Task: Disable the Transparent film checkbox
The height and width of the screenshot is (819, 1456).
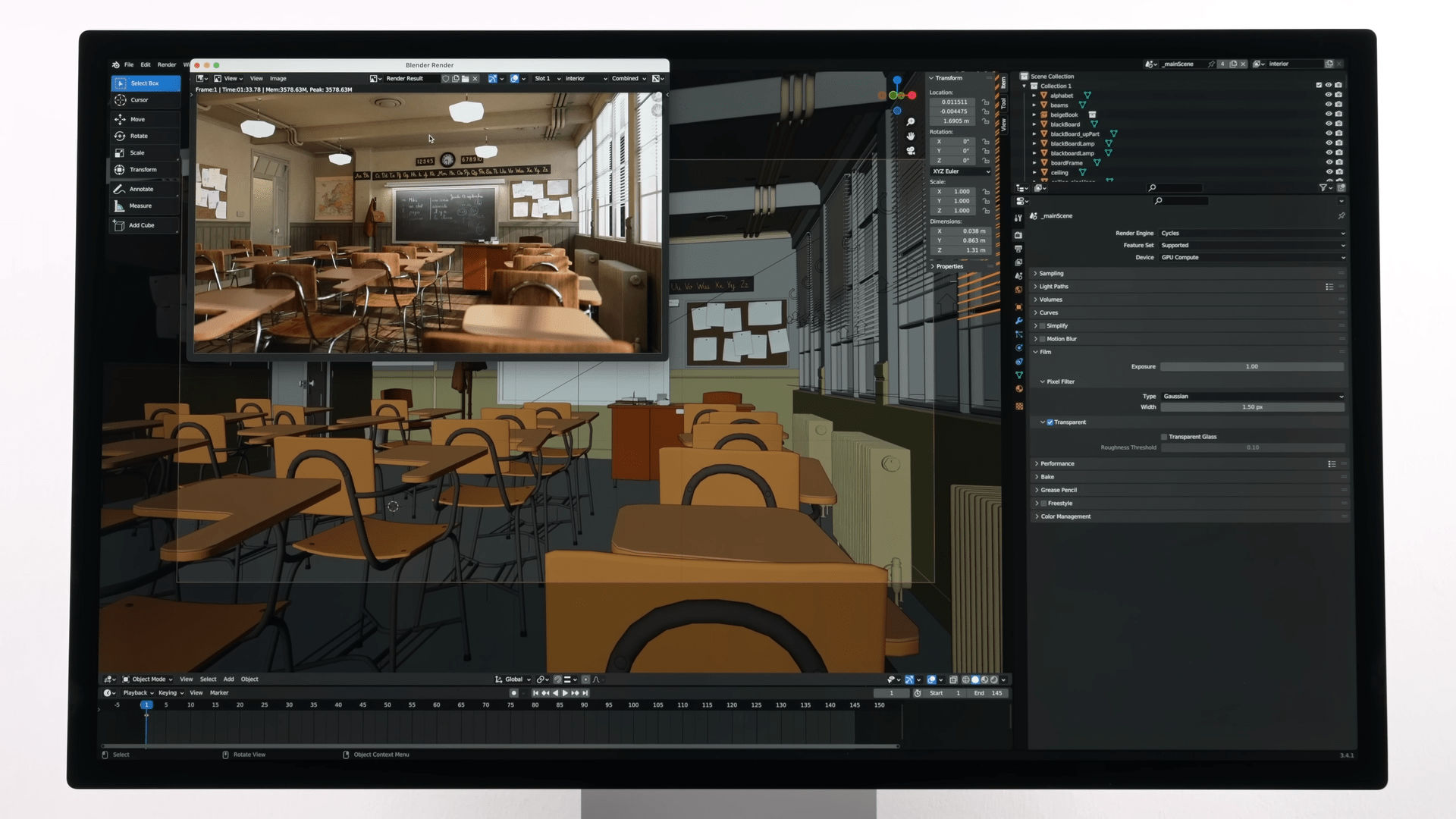Action: (x=1050, y=422)
